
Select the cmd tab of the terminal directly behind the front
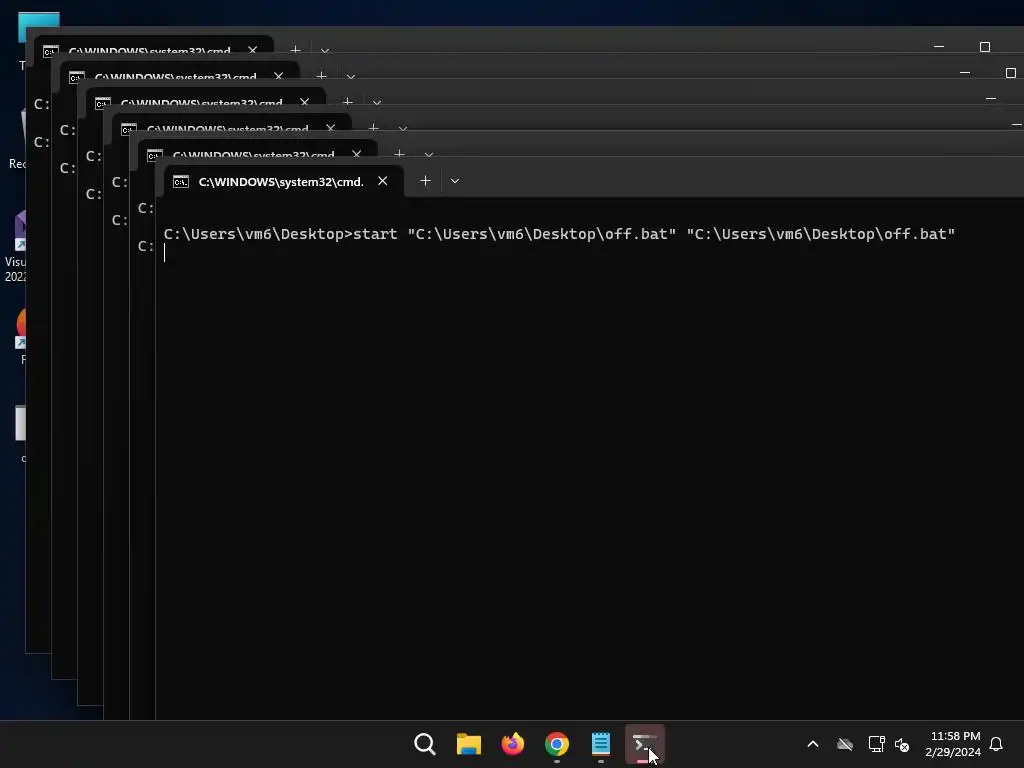(258, 150)
